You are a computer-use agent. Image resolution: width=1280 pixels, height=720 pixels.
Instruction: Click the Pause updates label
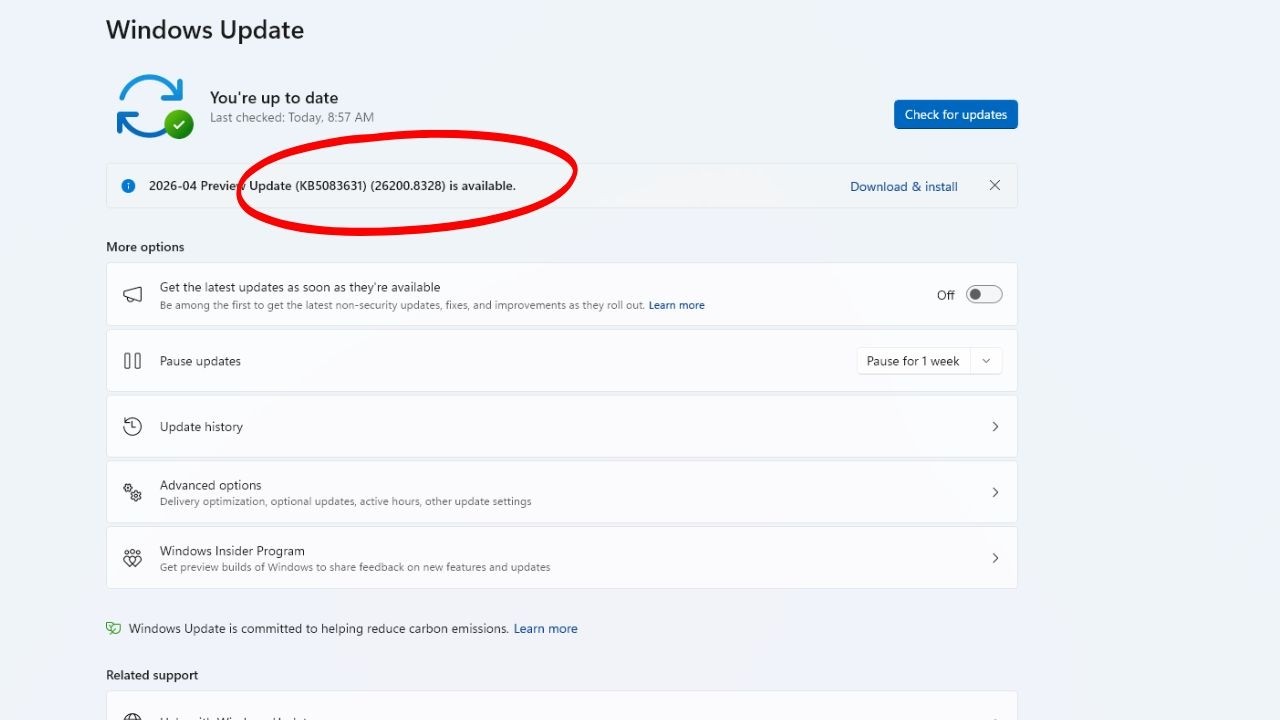click(200, 361)
